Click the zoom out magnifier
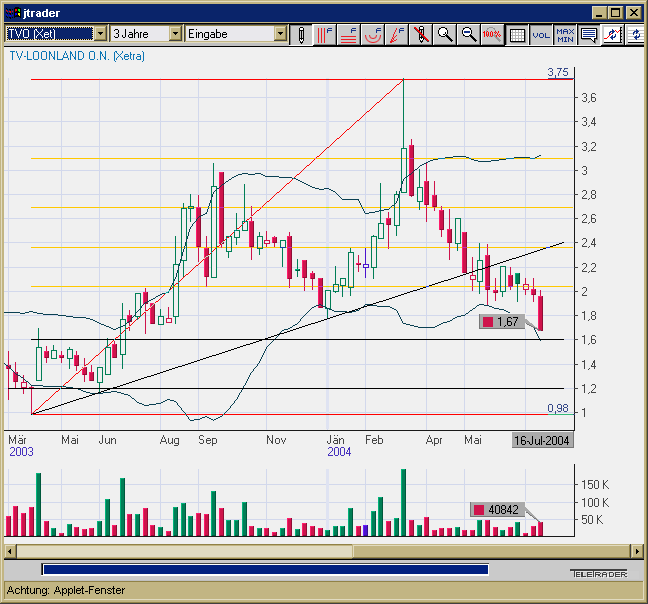The height and width of the screenshot is (604, 648). [469, 34]
